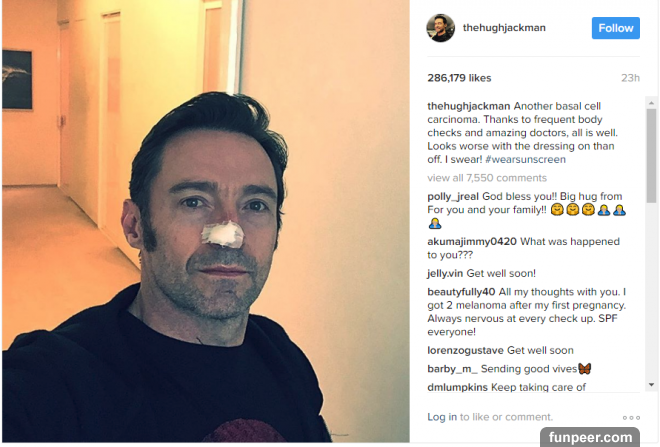Screen dimensions: 660x447
Task: Click the Follow button
Action: click(x=615, y=28)
